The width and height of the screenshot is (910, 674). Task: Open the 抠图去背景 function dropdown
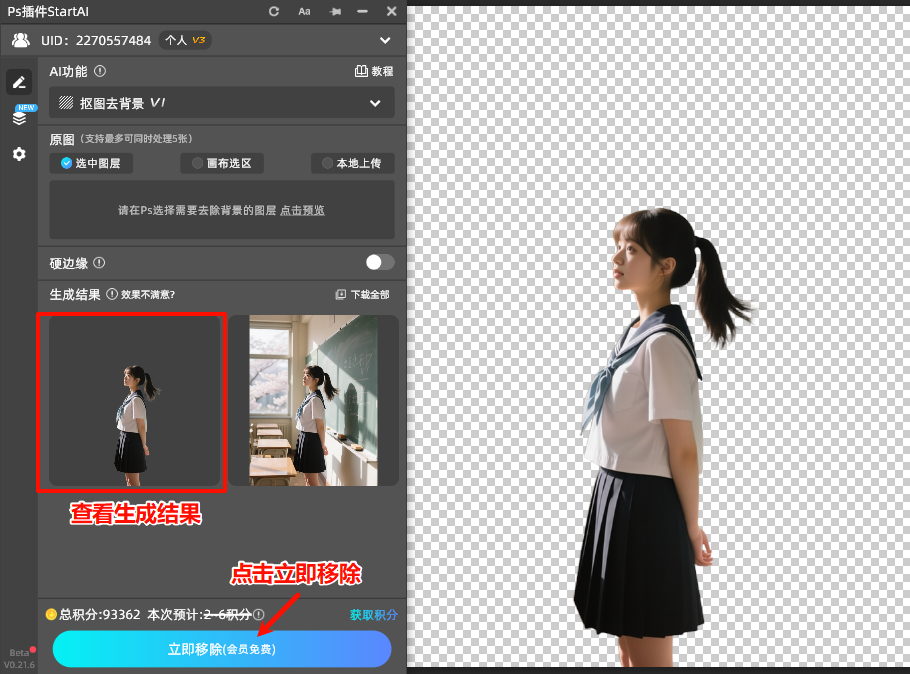point(222,102)
